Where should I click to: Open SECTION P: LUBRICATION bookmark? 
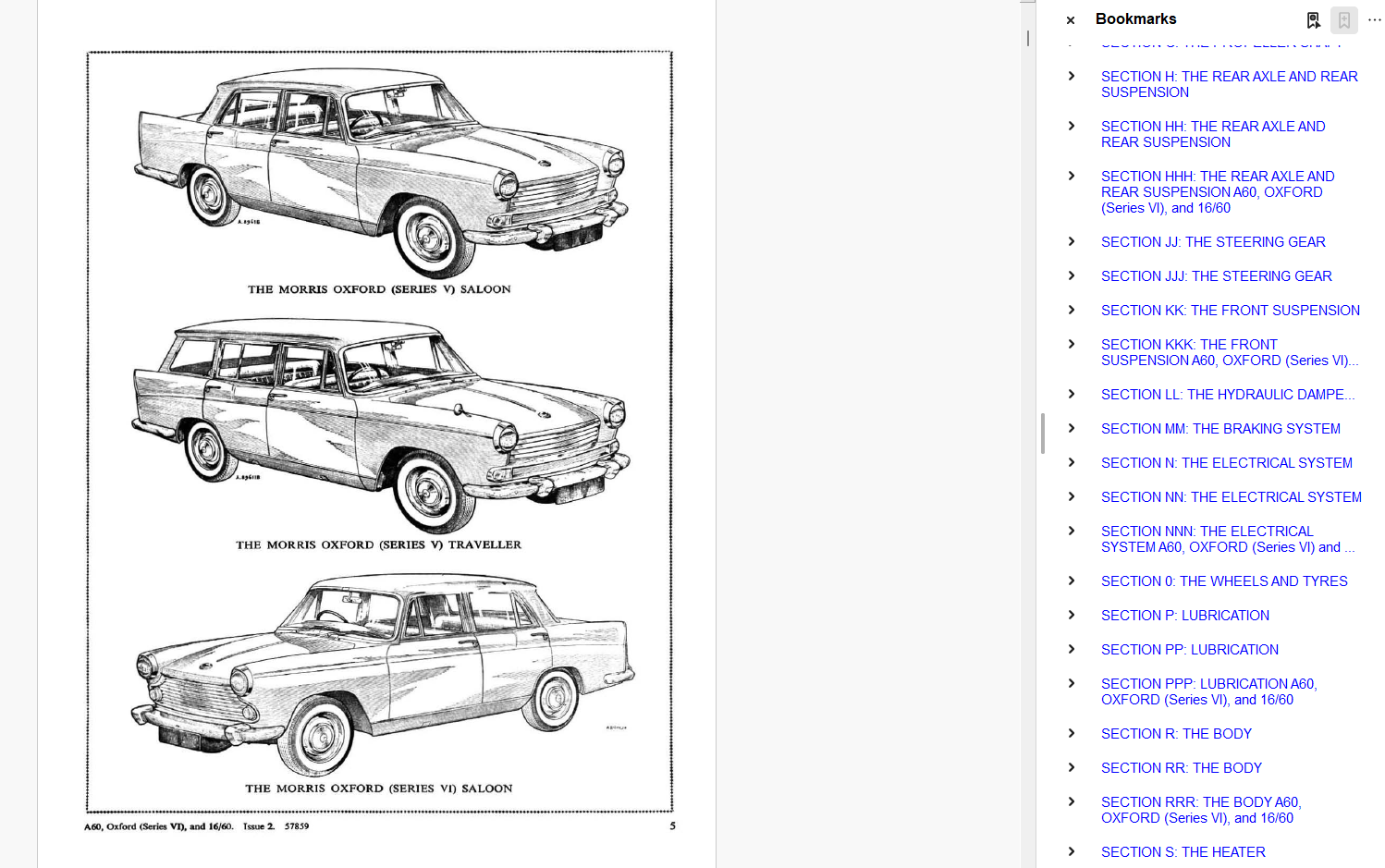[x=1185, y=616]
